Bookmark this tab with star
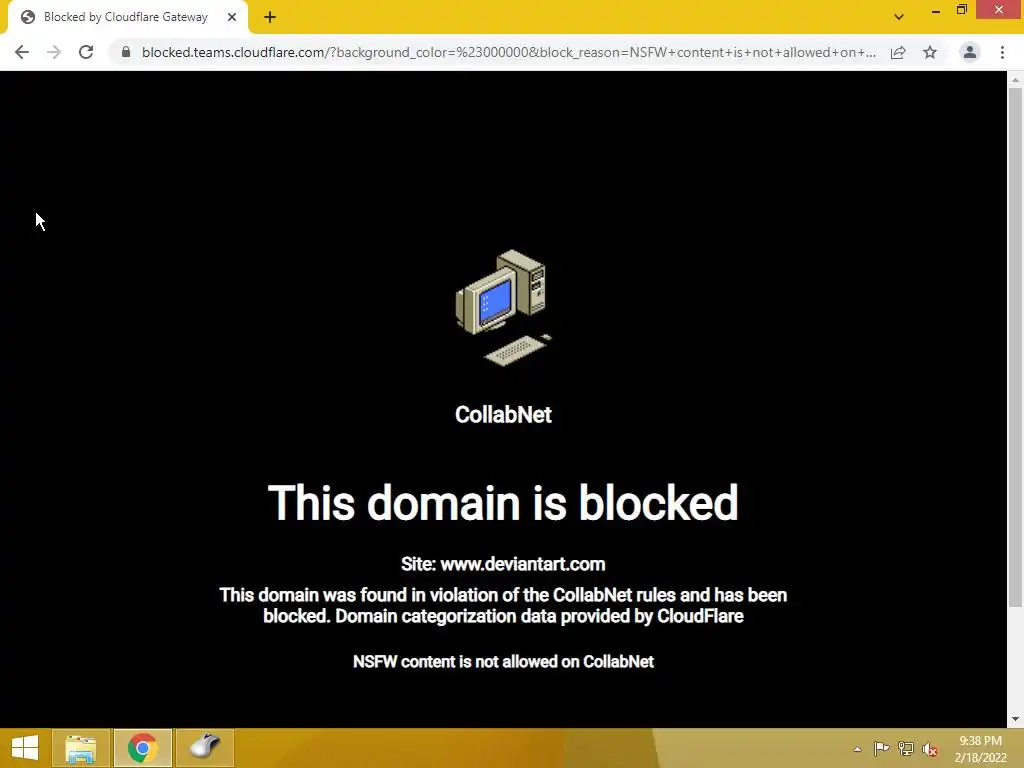 [x=930, y=52]
